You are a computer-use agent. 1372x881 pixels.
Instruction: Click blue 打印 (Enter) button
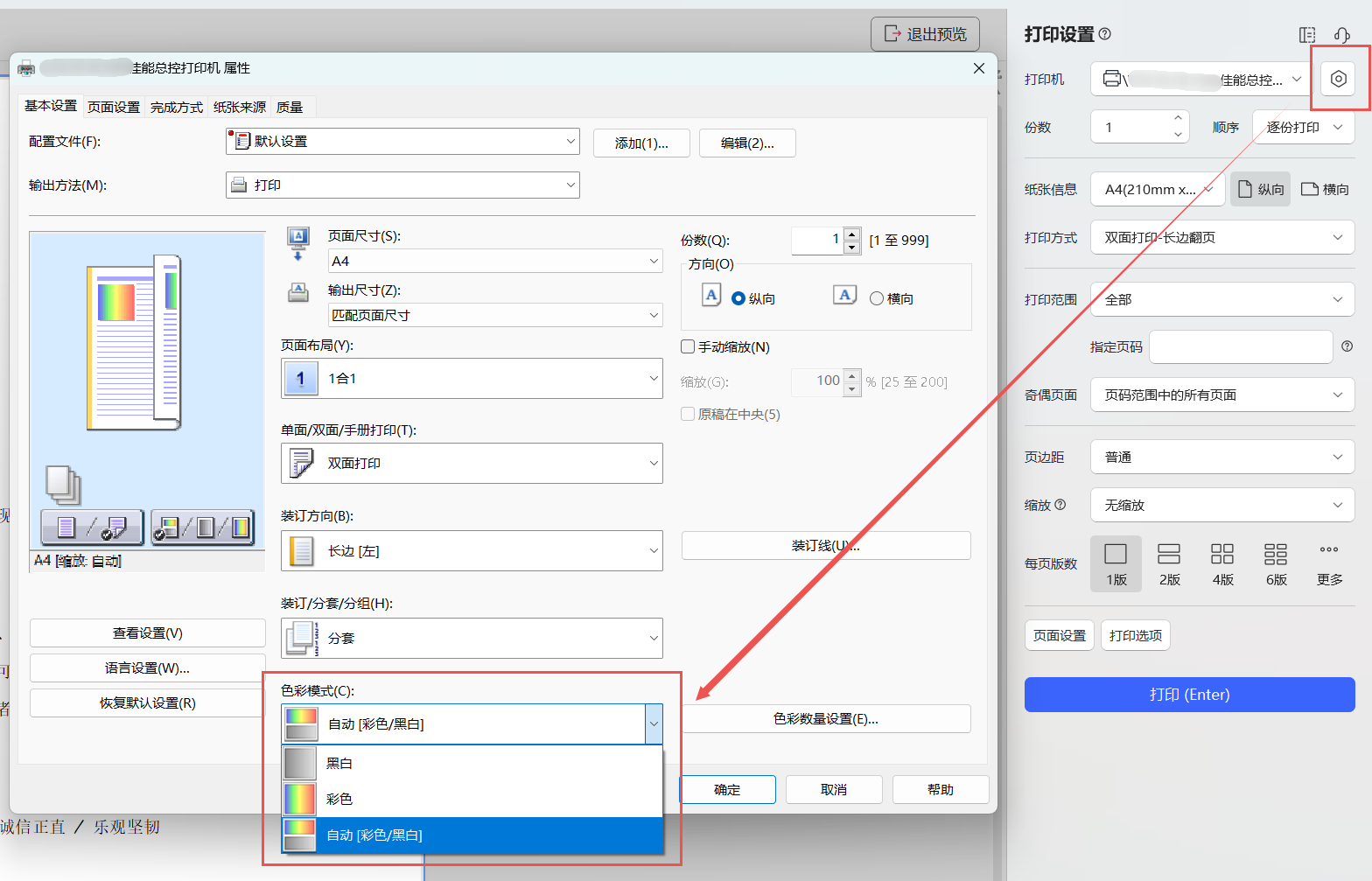tap(1190, 694)
